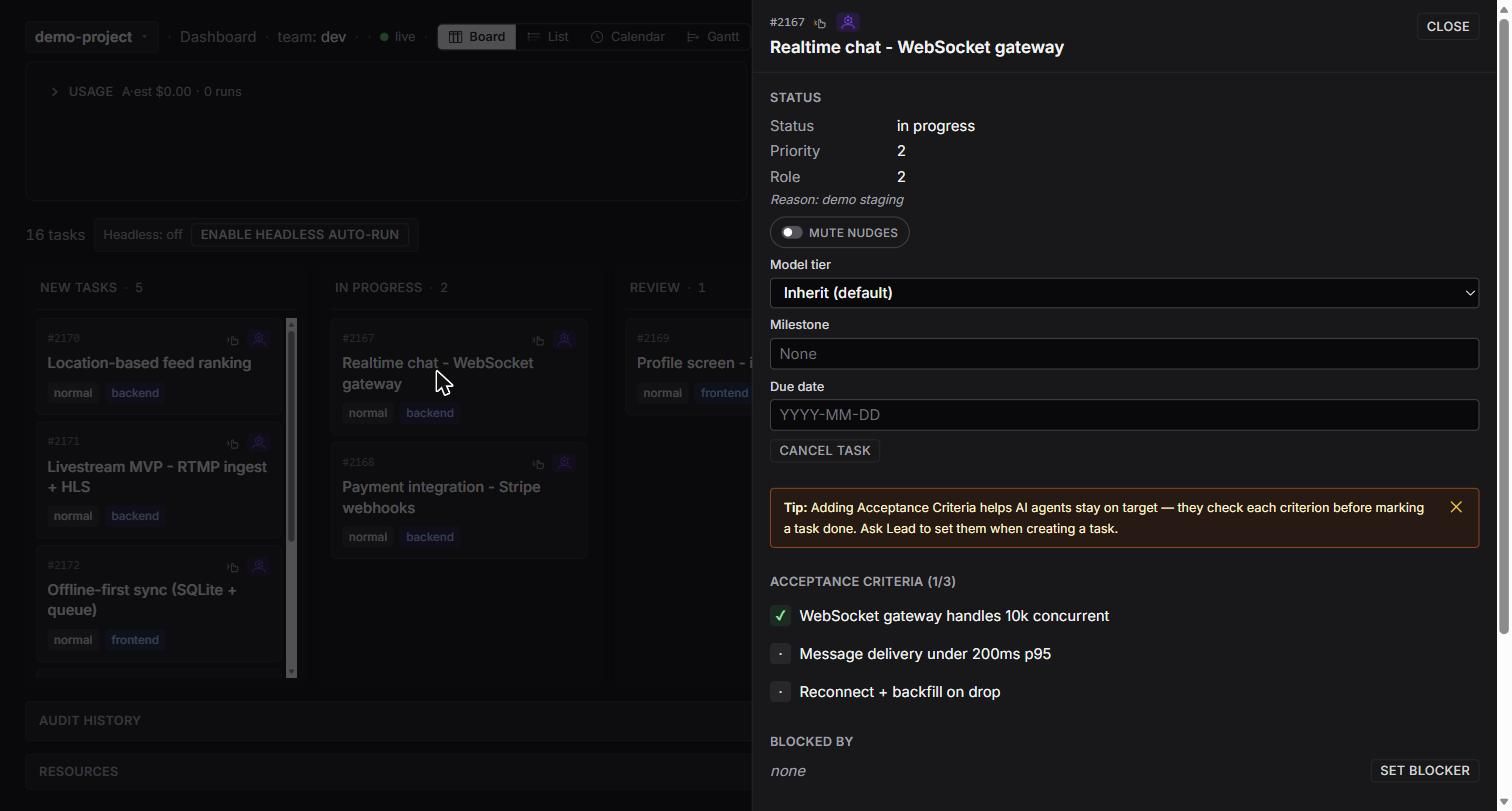Click the team: dev header item
This screenshot has width=1512, height=811.
[312, 37]
